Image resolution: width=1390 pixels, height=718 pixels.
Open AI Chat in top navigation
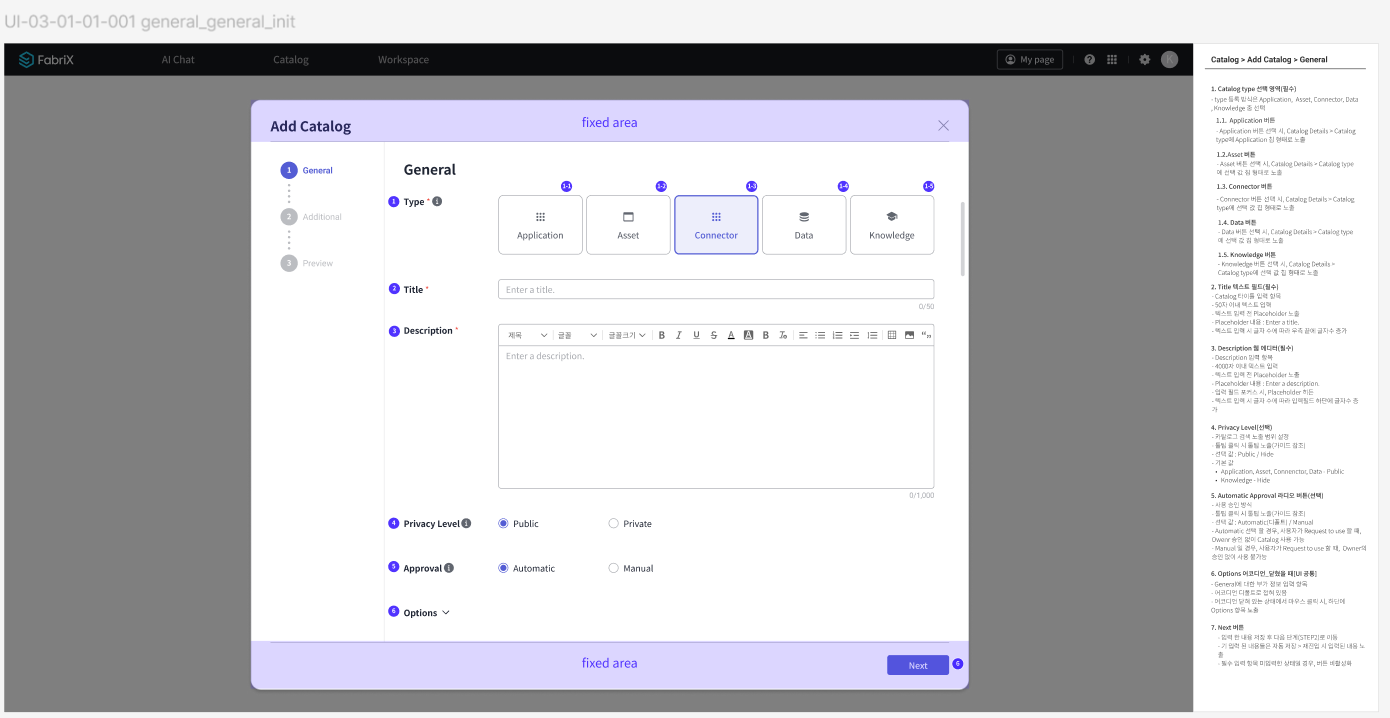point(178,60)
